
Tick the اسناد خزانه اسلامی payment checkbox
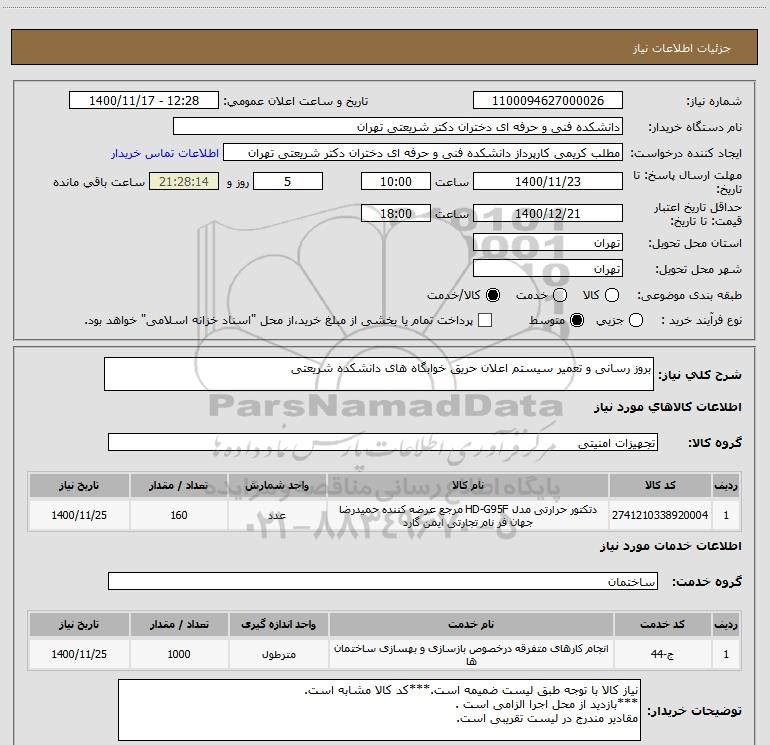[485, 320]
